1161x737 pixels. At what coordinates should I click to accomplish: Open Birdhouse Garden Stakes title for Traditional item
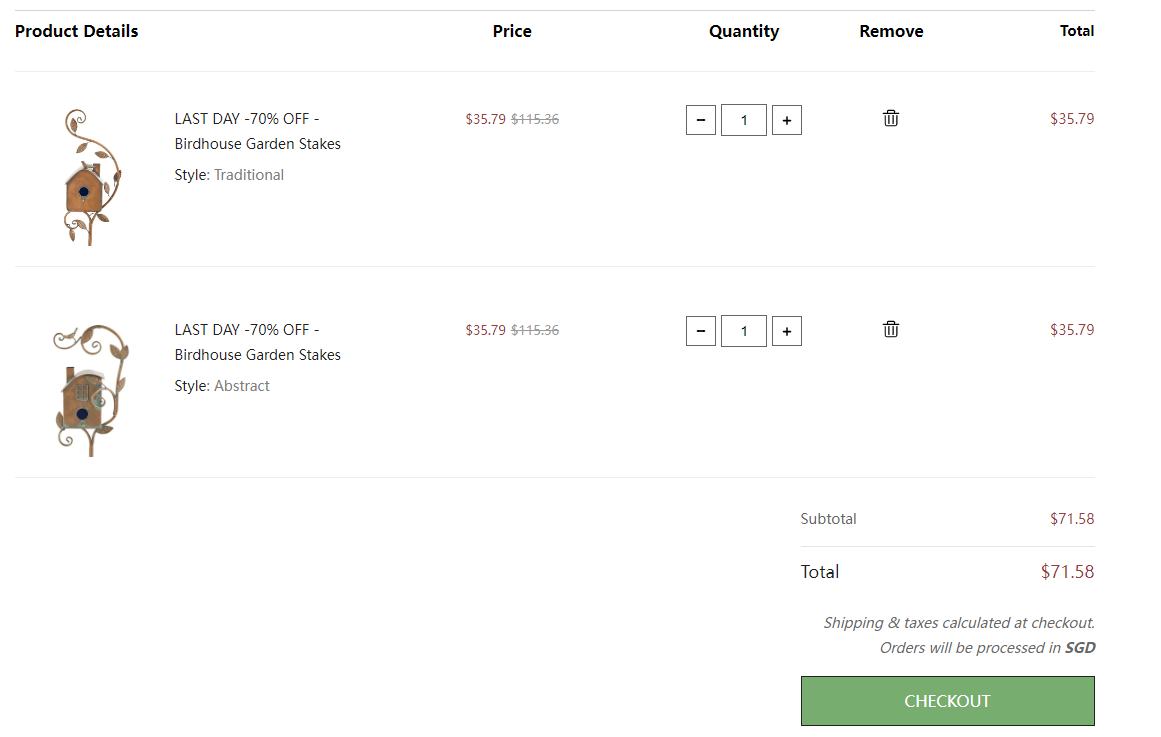257,131
